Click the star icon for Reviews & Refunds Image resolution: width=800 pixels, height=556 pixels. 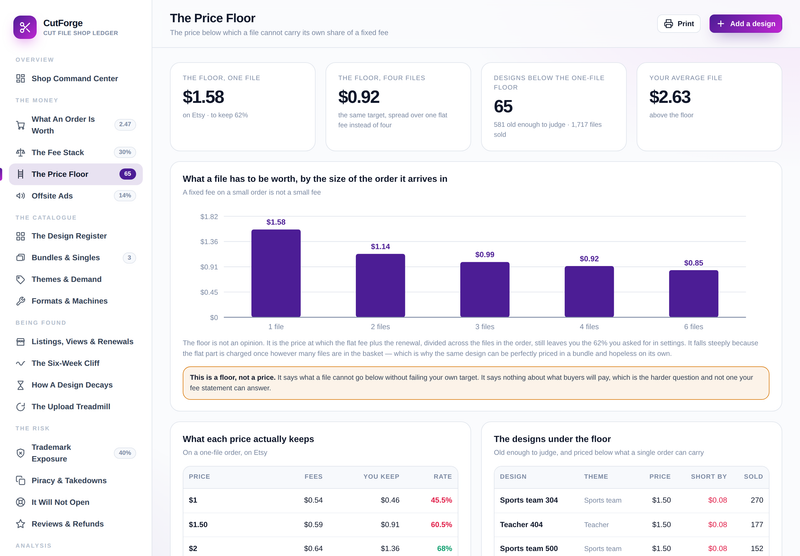(20, 524)
